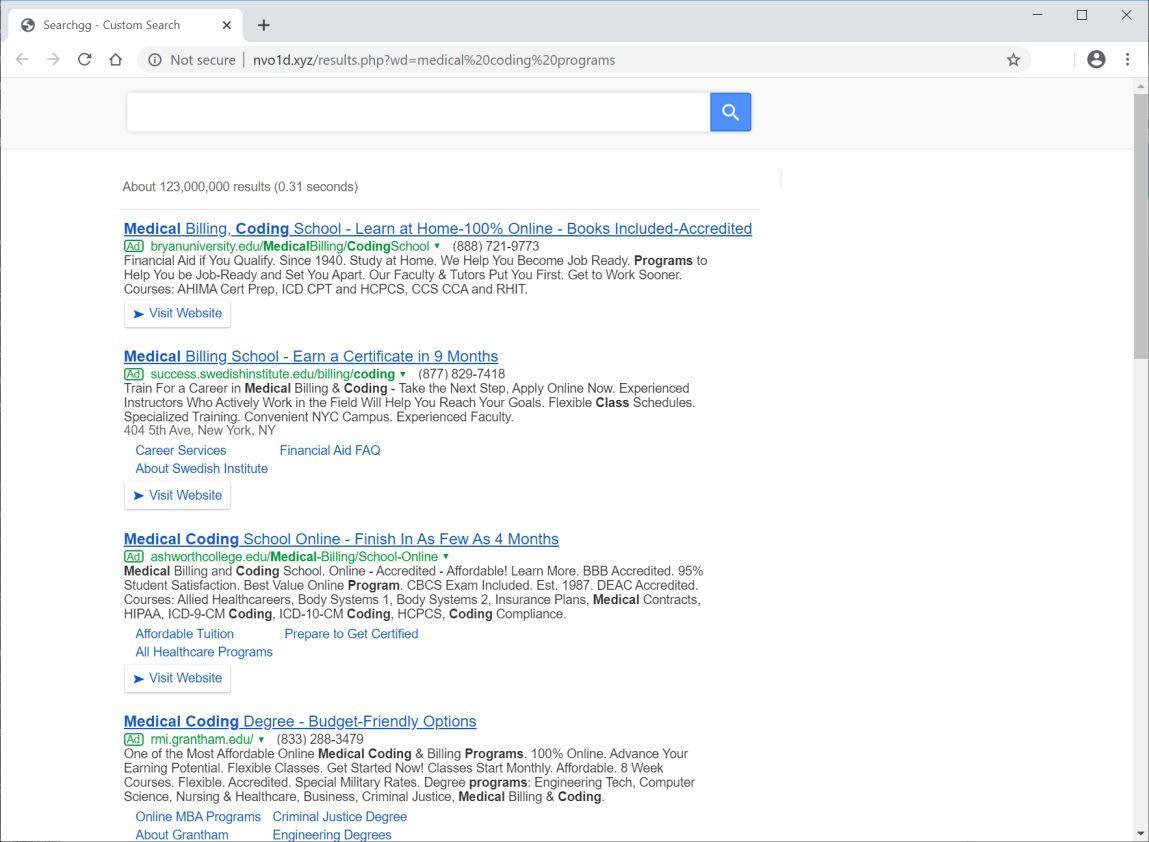Focus the page search input box
This screenshot has width=1149, height=842.
click(418, 112)
